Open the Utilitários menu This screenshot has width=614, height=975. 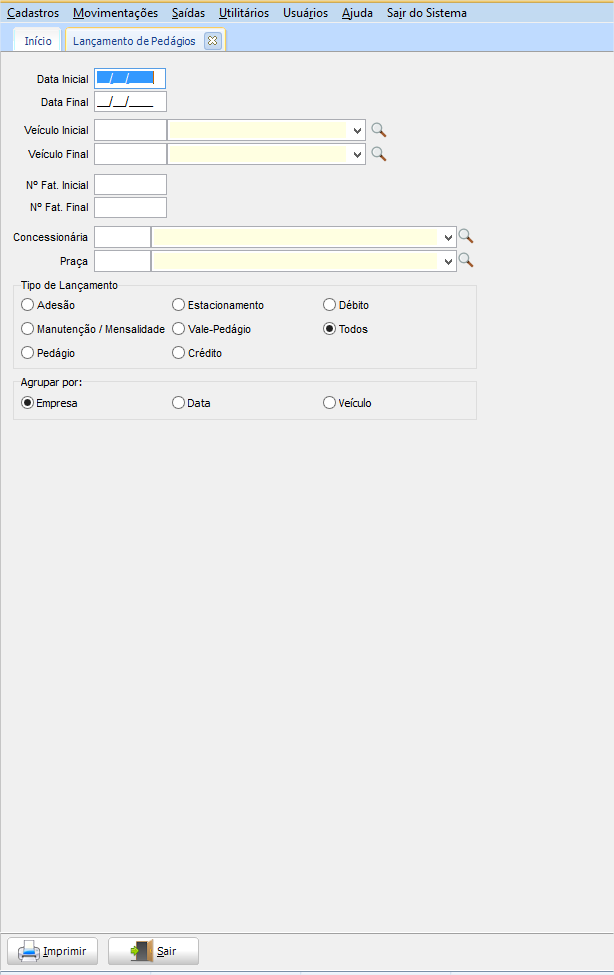(x=243, y=13)
